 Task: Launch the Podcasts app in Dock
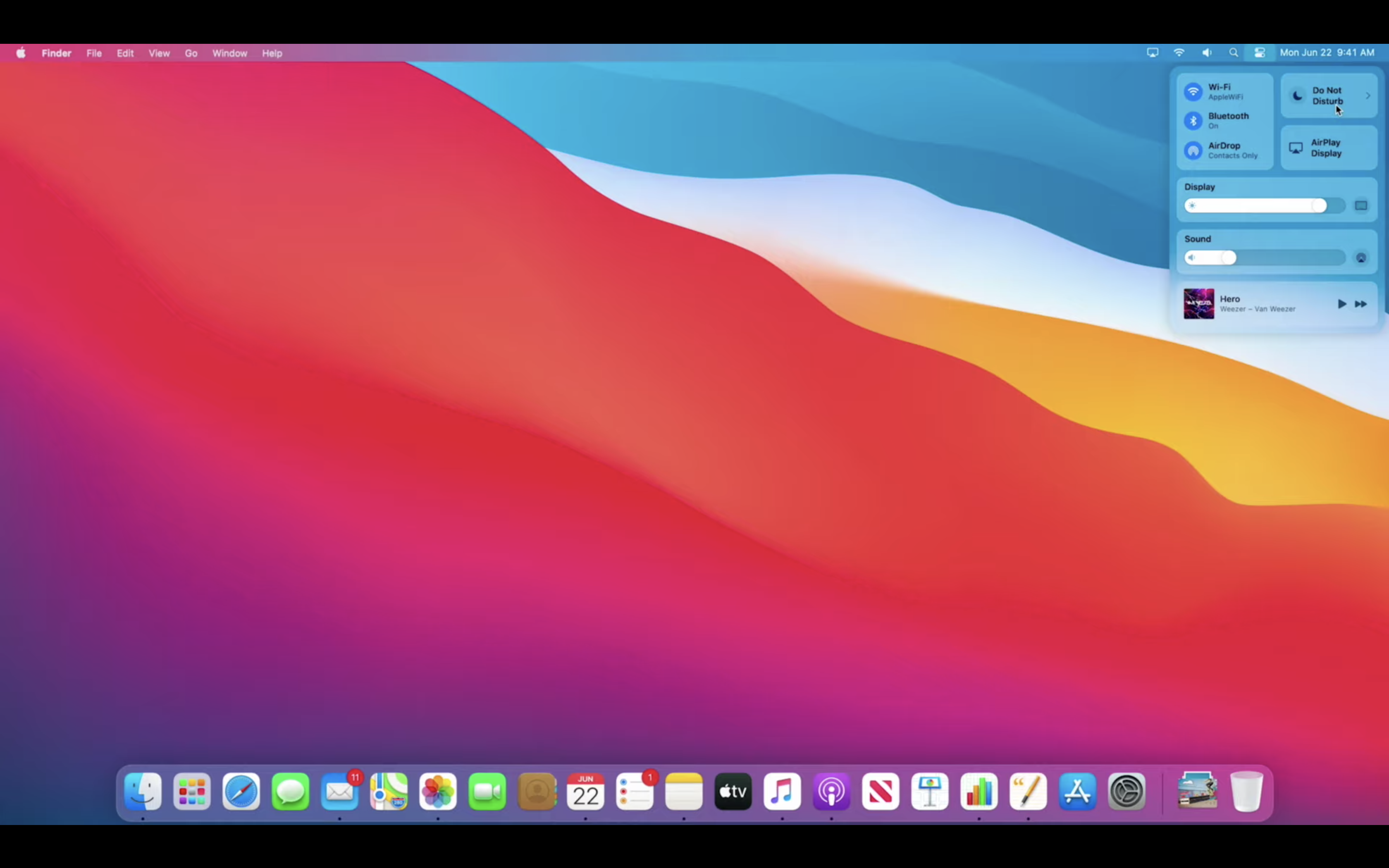(x=831, y=792)
